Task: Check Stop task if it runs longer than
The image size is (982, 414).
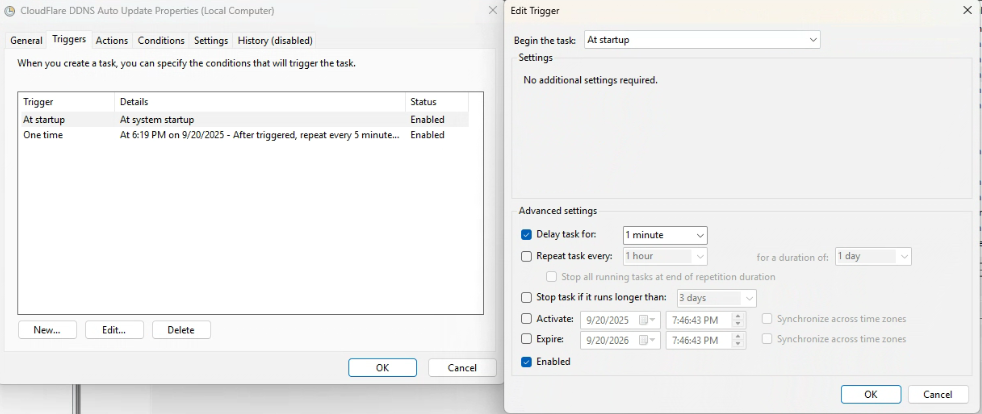Action: pos(527,298)
